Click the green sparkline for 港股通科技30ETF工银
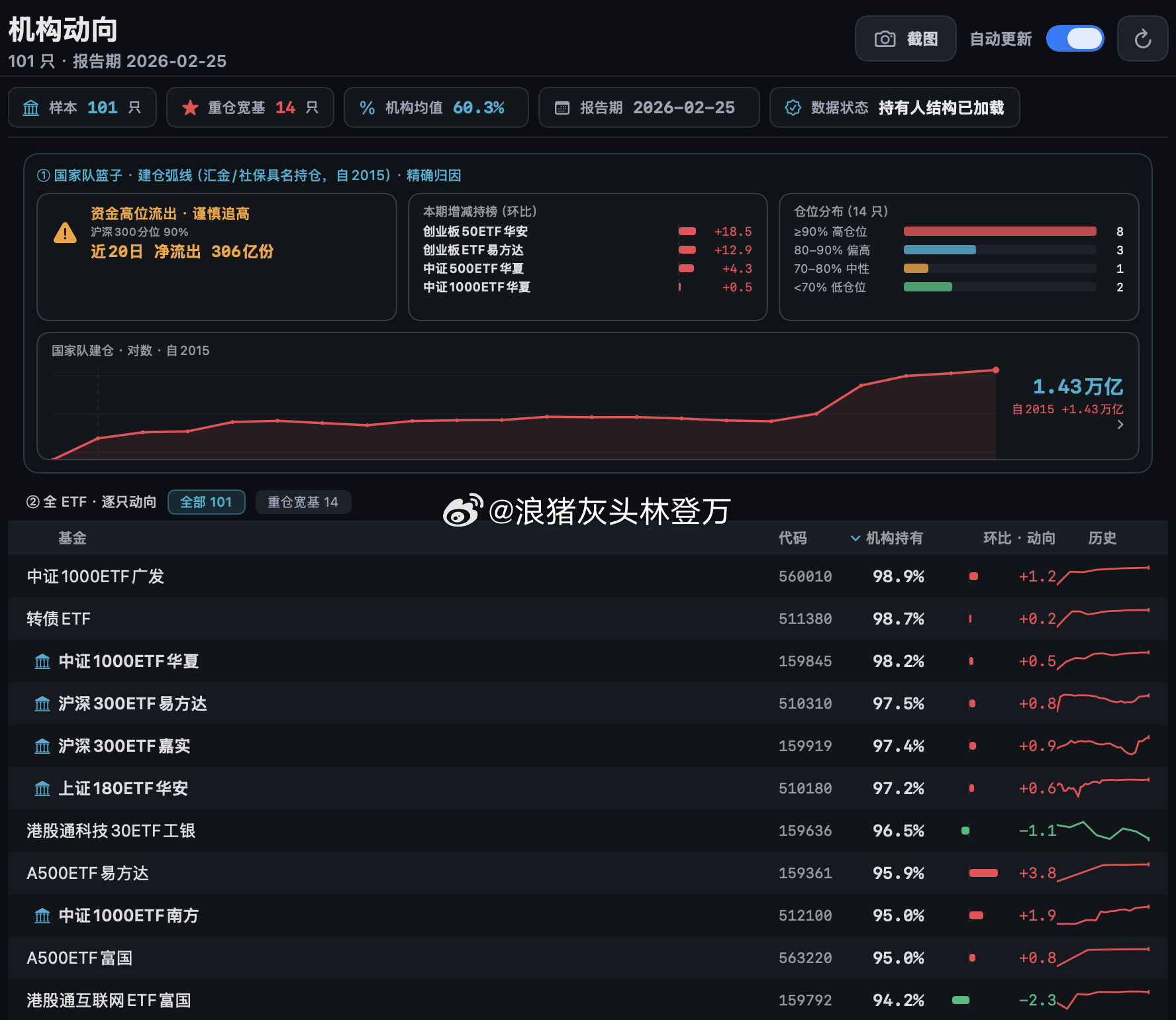Screen dimensions: 1176x1020 [x=1103, y=831]
